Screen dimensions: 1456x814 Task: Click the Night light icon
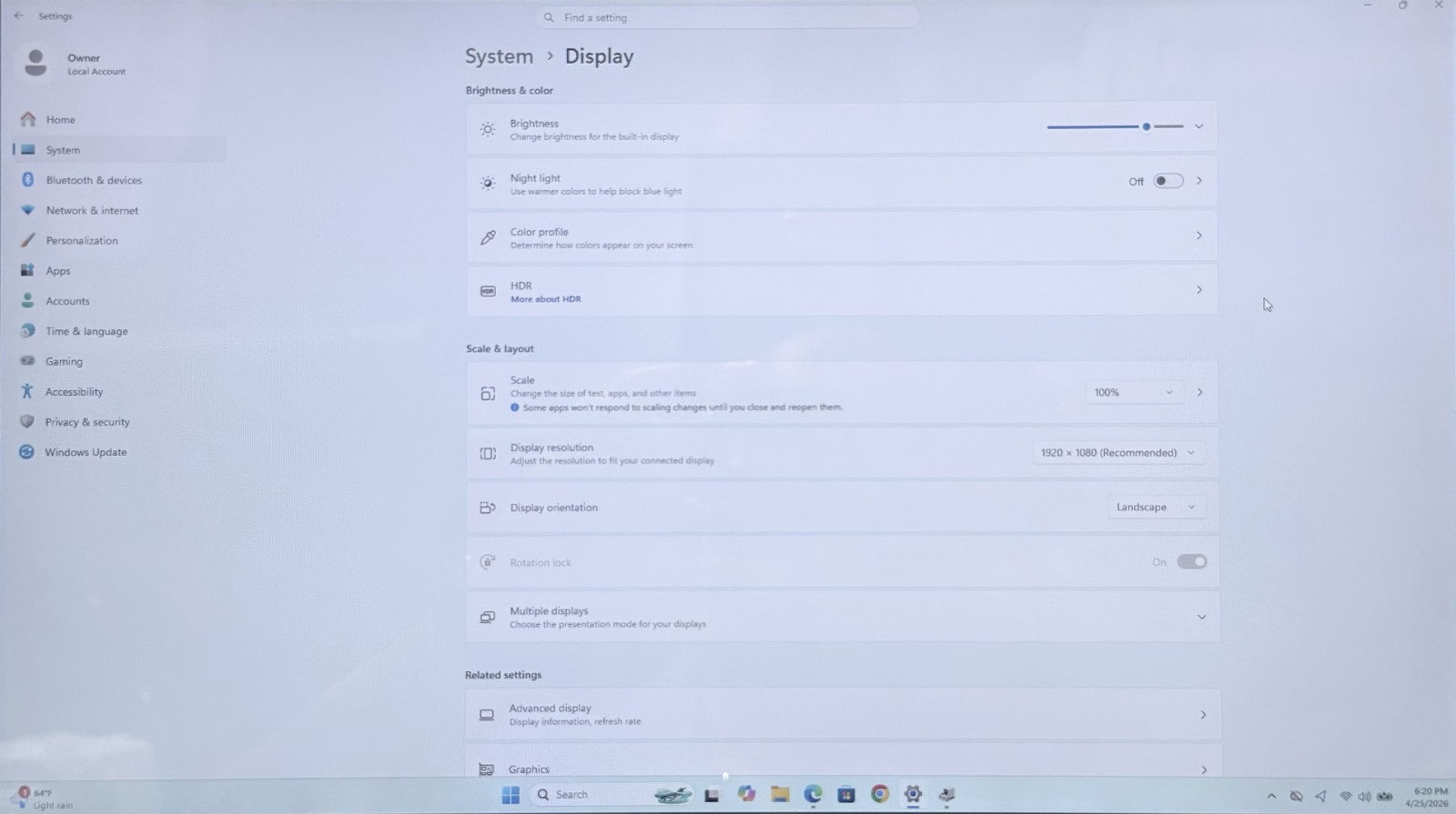488,184
